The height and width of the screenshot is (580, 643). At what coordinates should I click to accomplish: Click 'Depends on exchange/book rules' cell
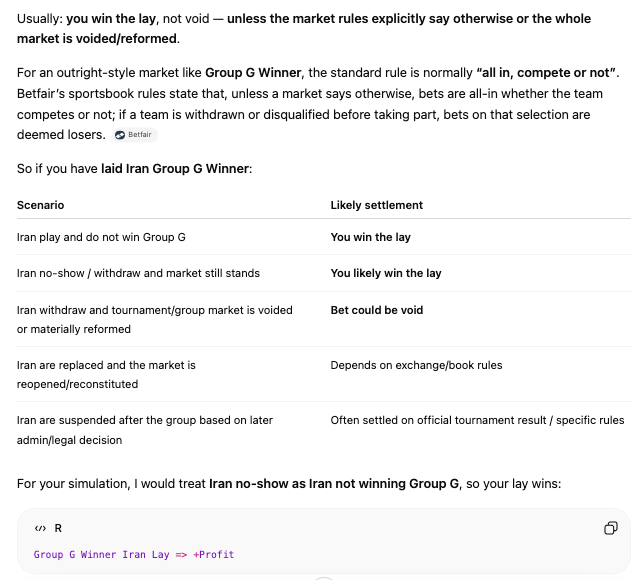pos(416,365)
